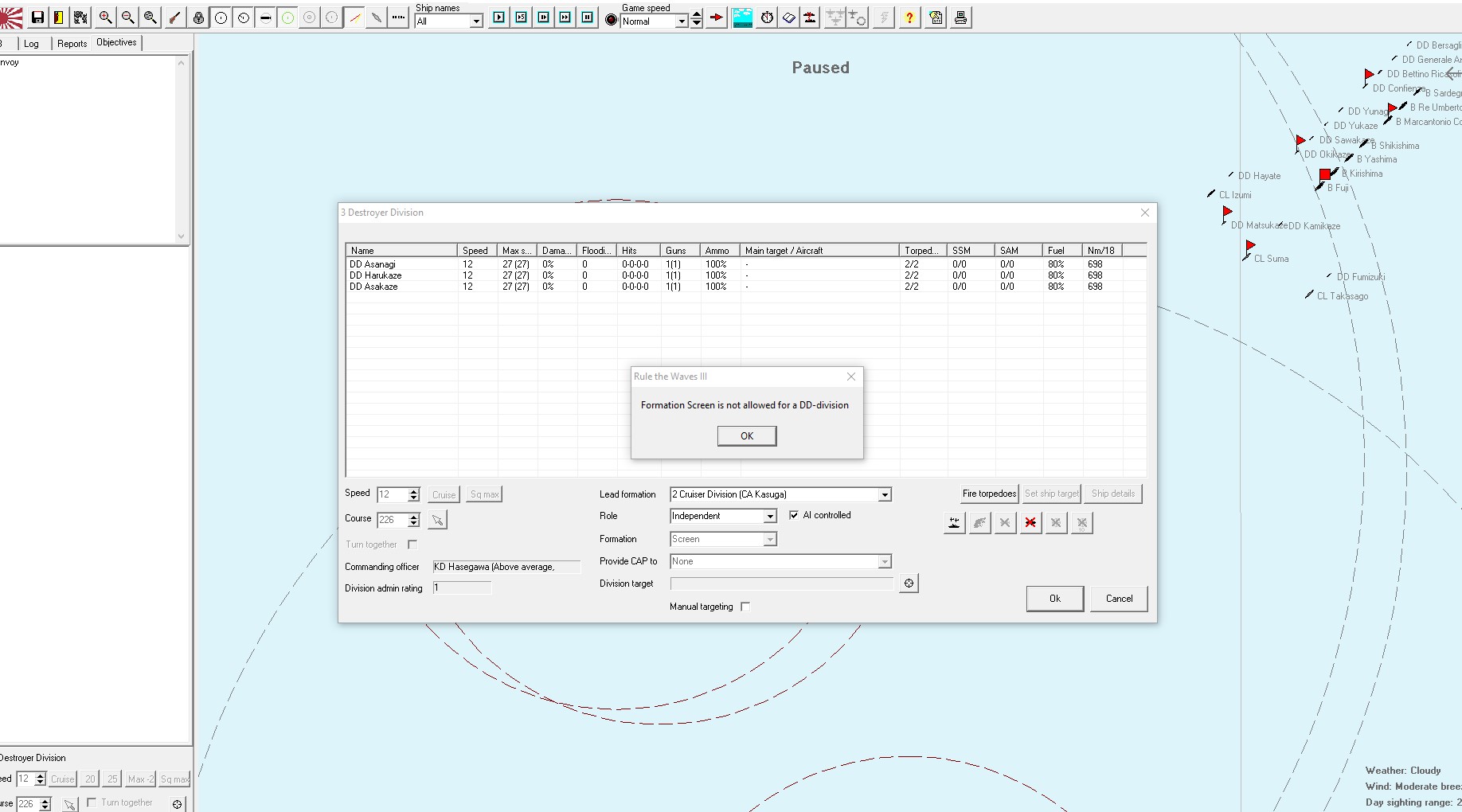Click the pause playback icon

click(587, 18)
